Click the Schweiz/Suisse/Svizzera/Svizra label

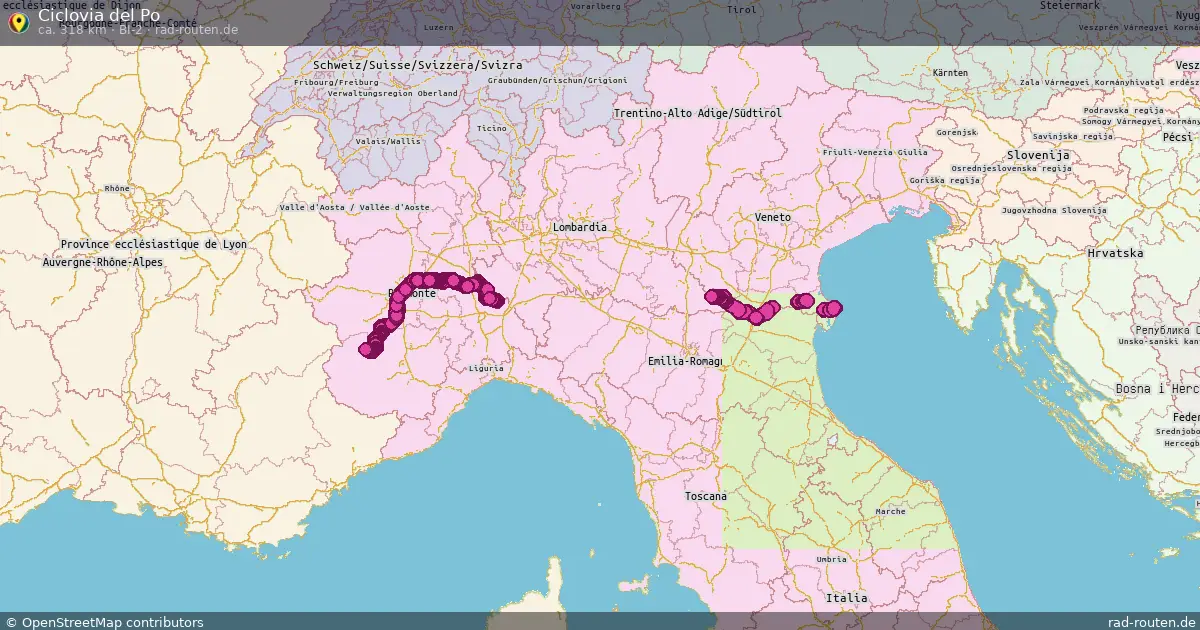pos(418,64)
